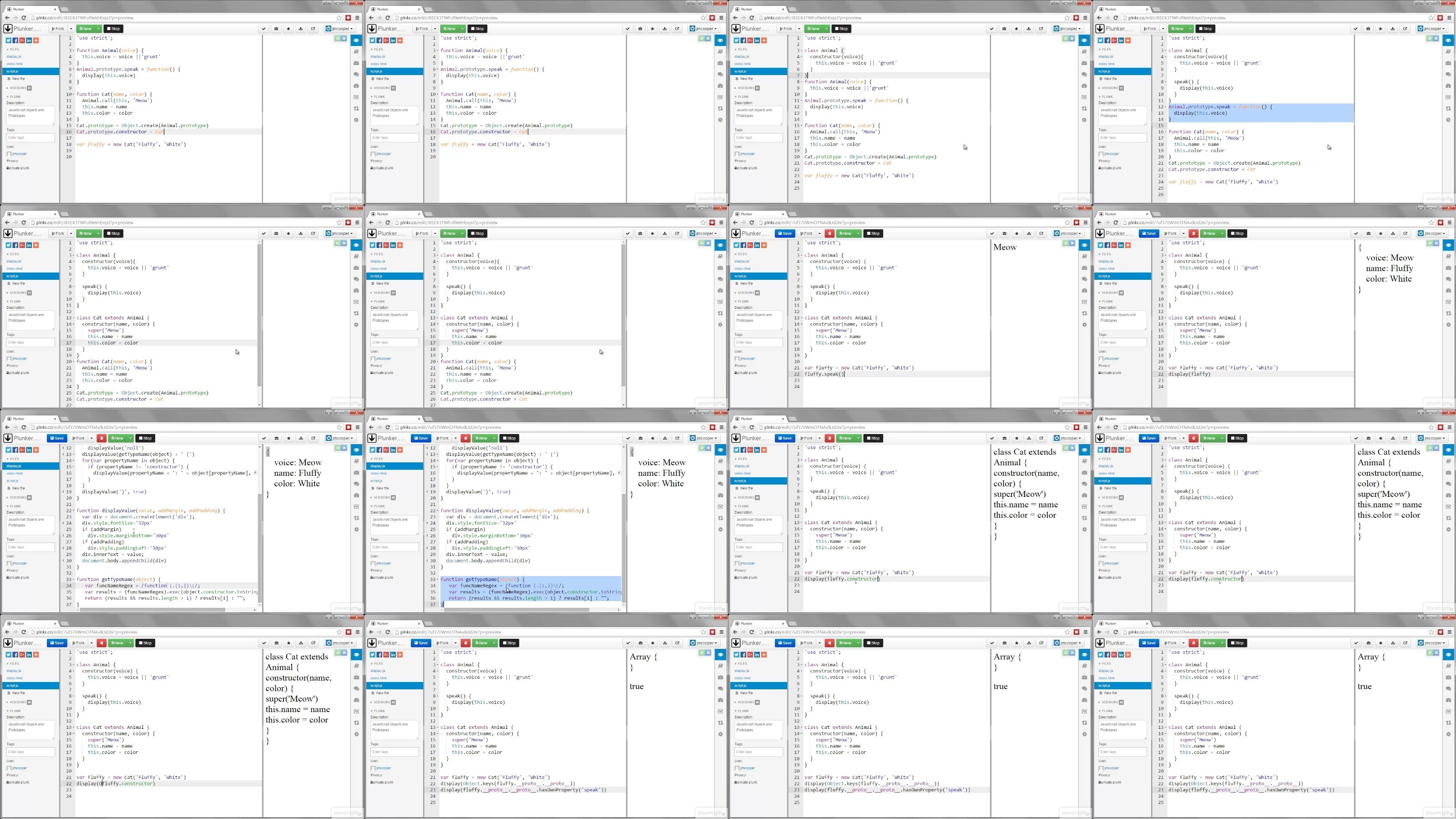Click Chrome menu icon in highlighted Animal.prototype.speak frame
Viewport: 1456px width, 819px height.
coord(1449,18)
